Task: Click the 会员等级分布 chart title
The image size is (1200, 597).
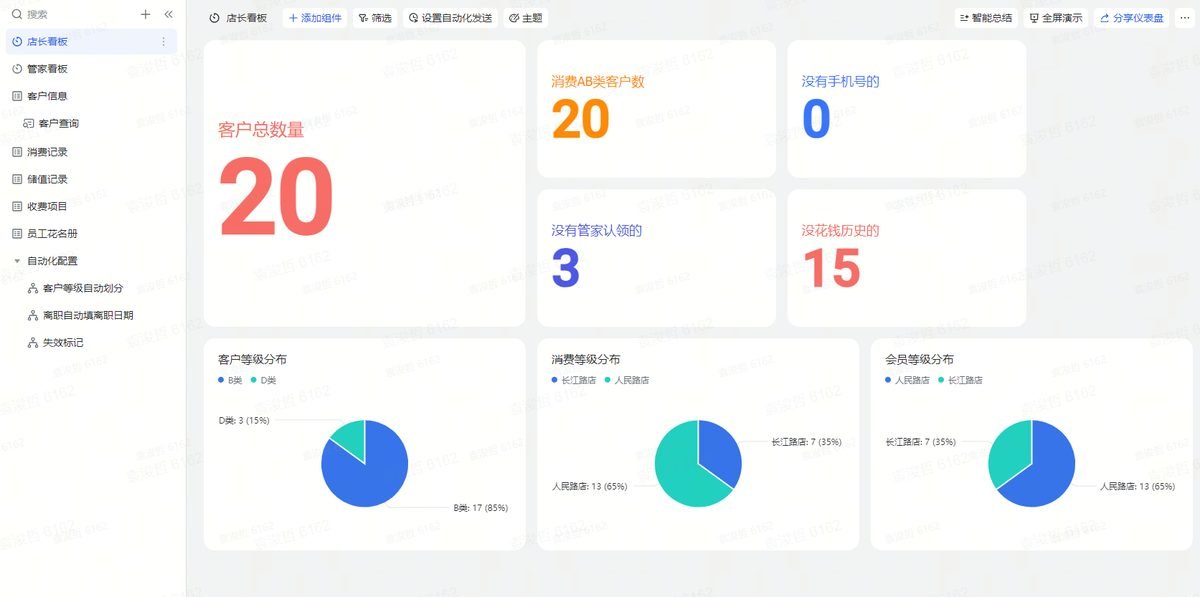Action: [920, 359]
